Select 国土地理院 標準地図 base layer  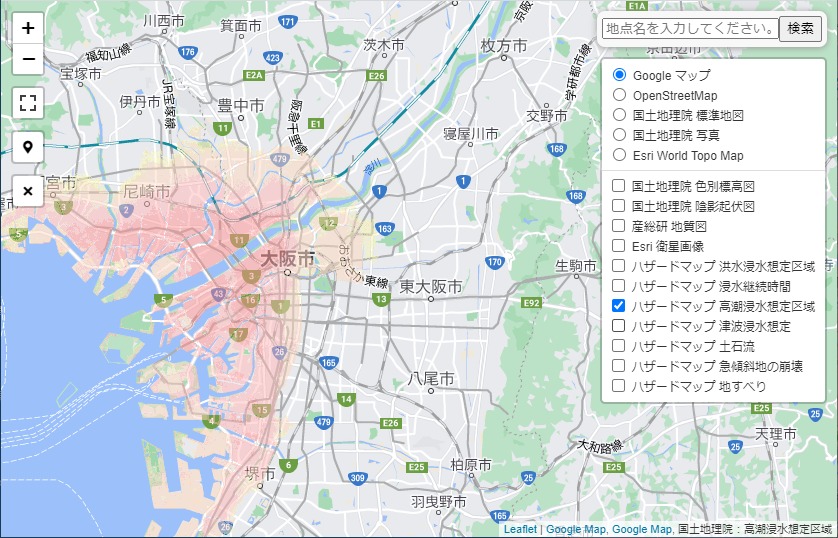(x=619, y=114)
